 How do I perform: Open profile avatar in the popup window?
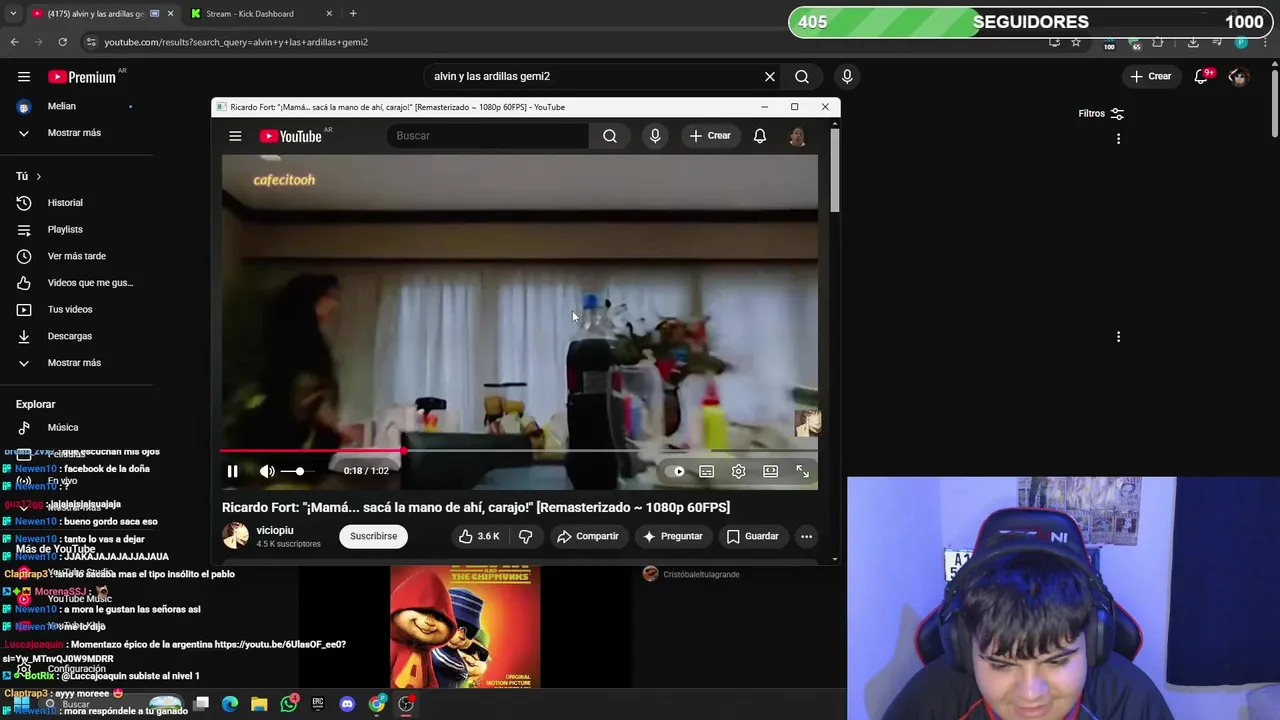click(797, 136)
